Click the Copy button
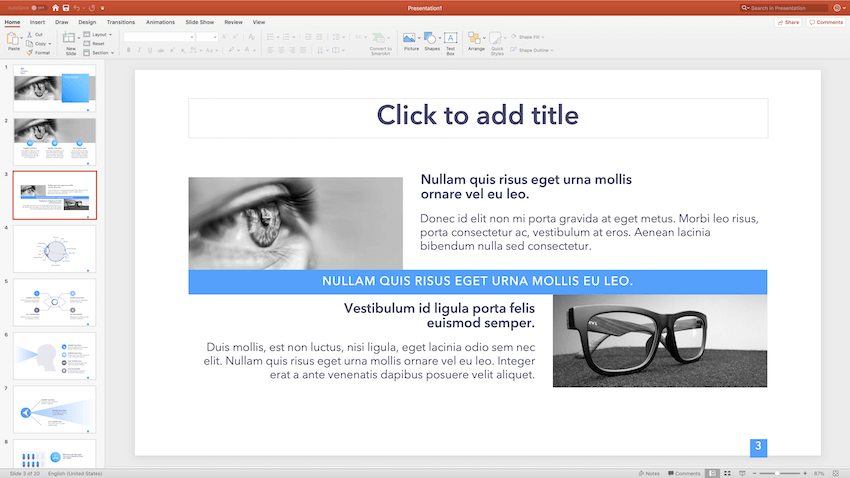The width and height of the screenshot is (850, 478). tap(37, 43)
